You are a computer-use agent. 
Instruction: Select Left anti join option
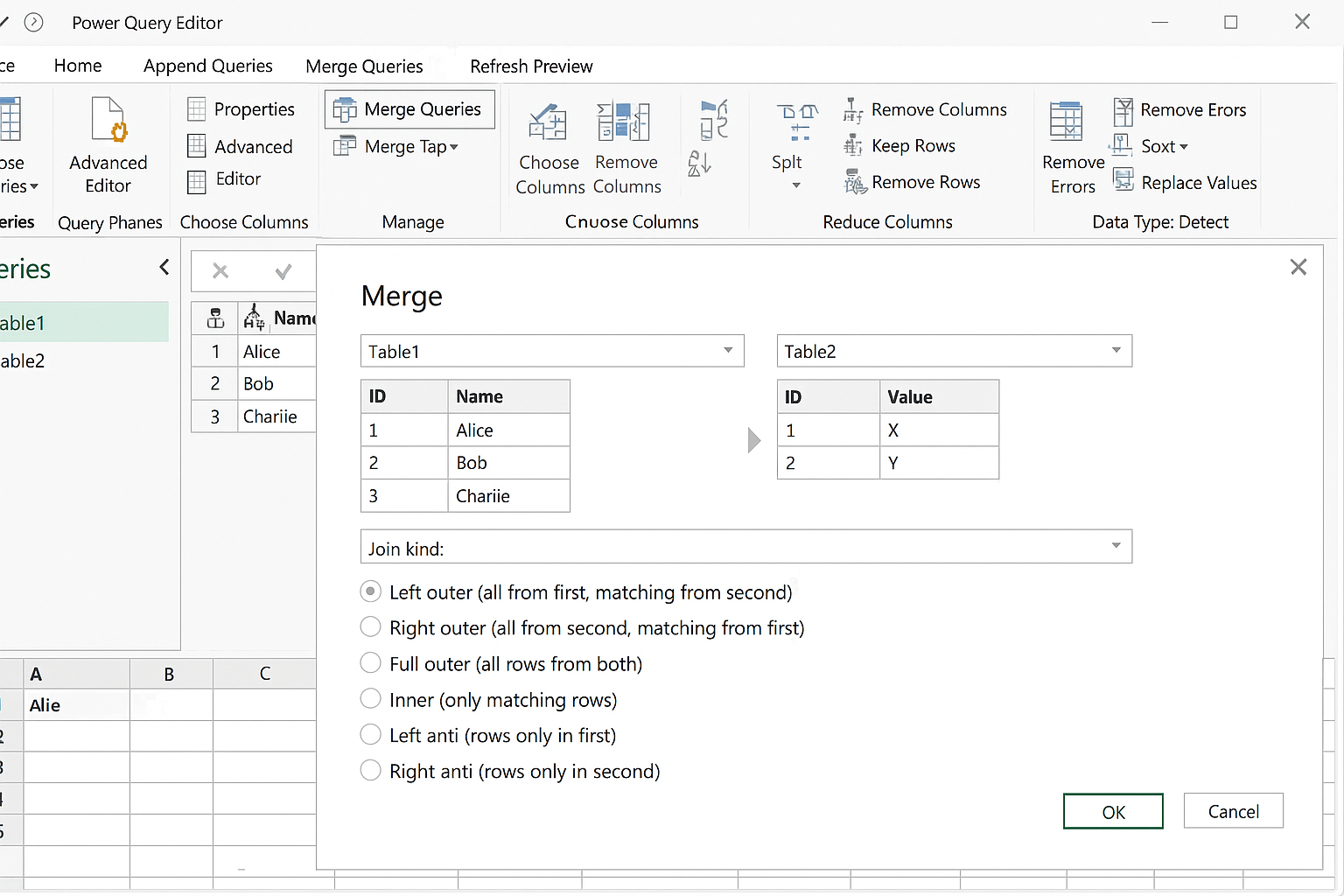[371, 734]
